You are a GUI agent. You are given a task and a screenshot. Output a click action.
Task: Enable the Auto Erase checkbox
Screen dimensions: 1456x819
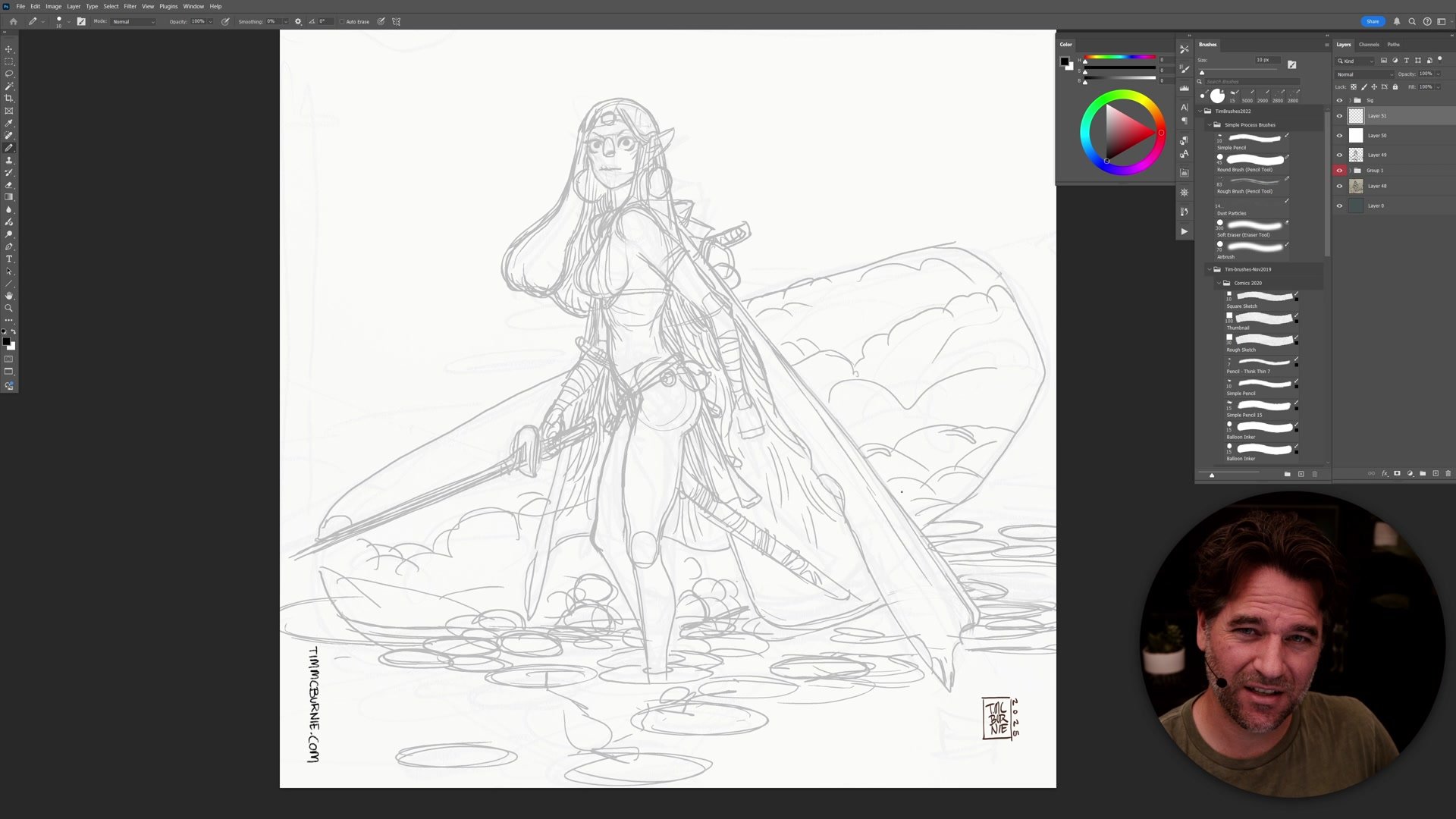click(342, 21)
